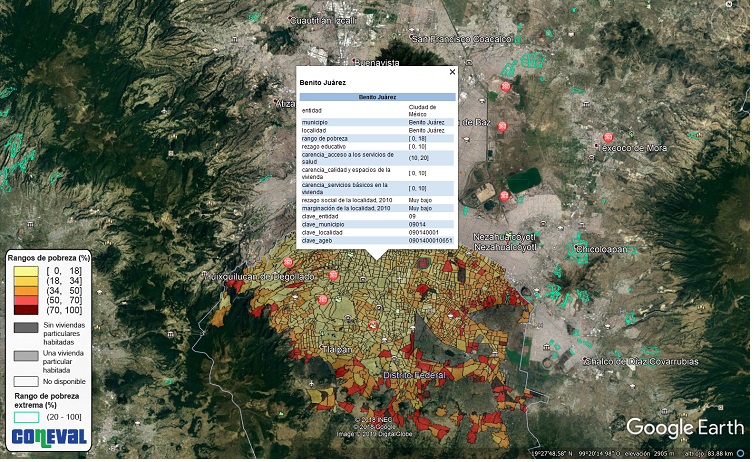Click red placemark beside the dark green lake
Image resolution: width=754 pixels, height=462 pixels.
point(505,196)
